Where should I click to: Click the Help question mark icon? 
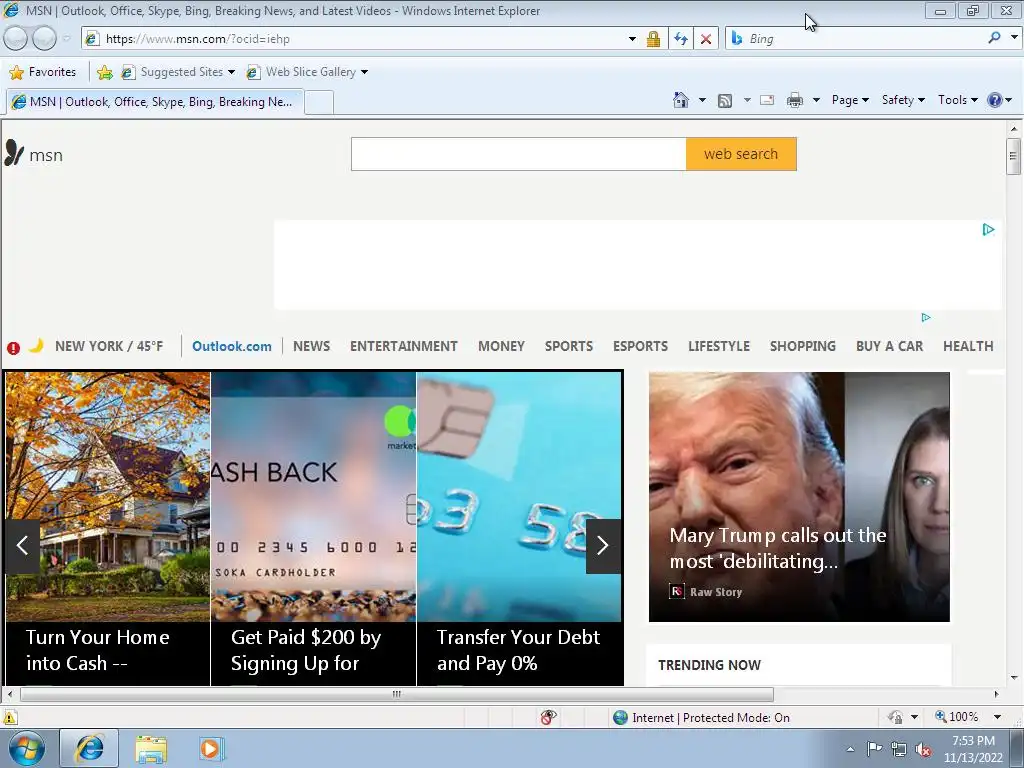[995, 100]
